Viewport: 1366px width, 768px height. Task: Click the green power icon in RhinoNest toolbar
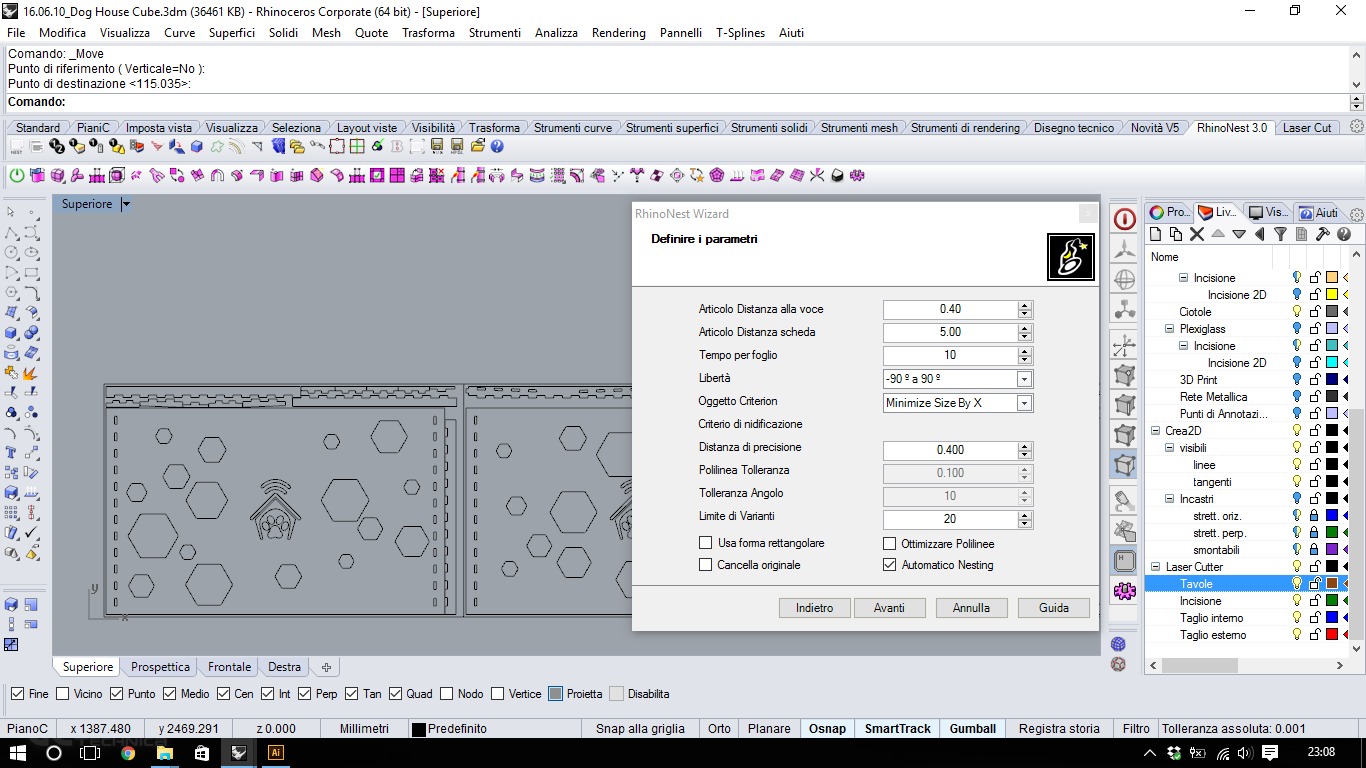(17, 175)
